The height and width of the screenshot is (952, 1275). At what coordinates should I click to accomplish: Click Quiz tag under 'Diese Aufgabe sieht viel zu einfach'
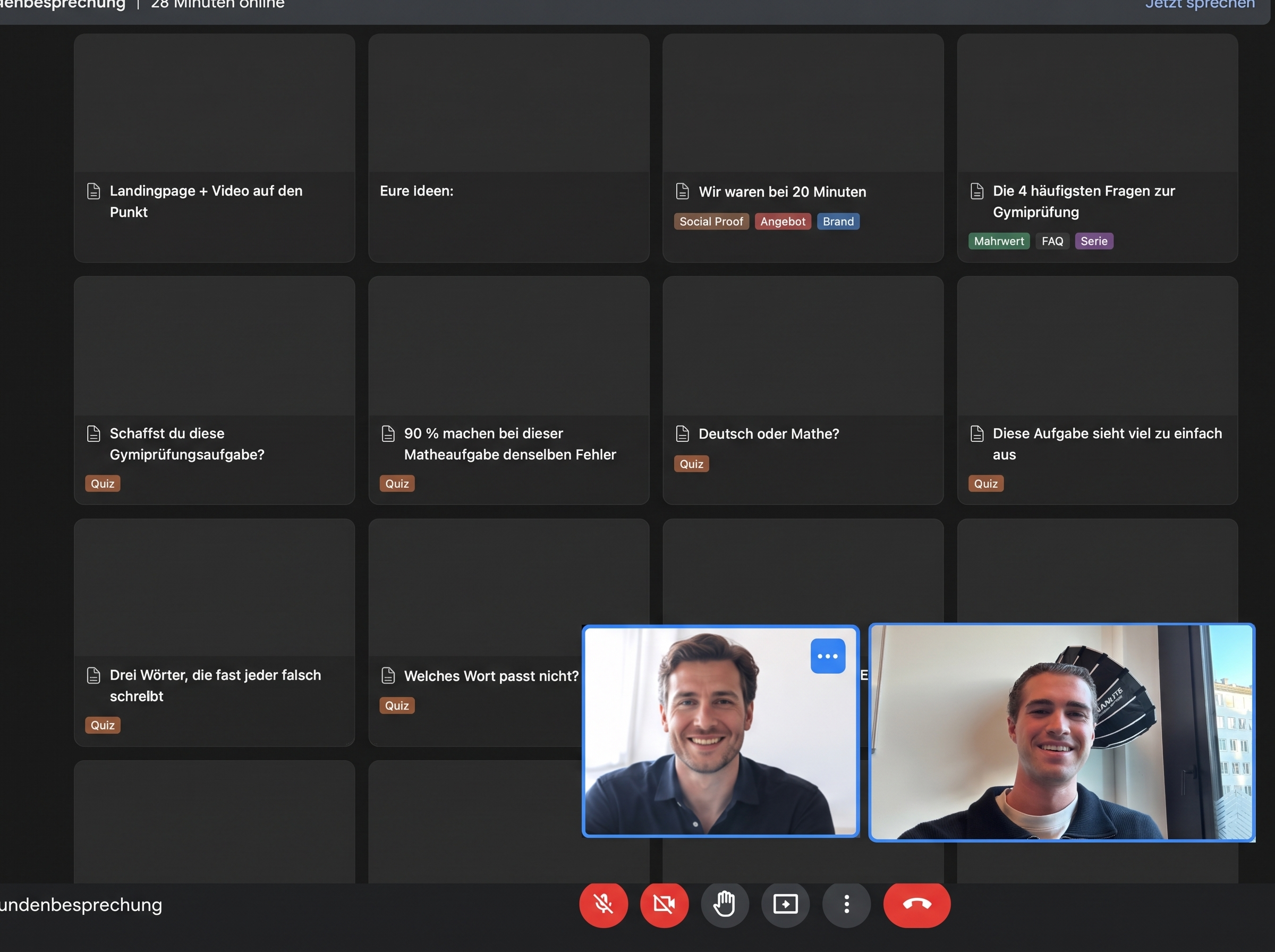click(x=986, y=483)
